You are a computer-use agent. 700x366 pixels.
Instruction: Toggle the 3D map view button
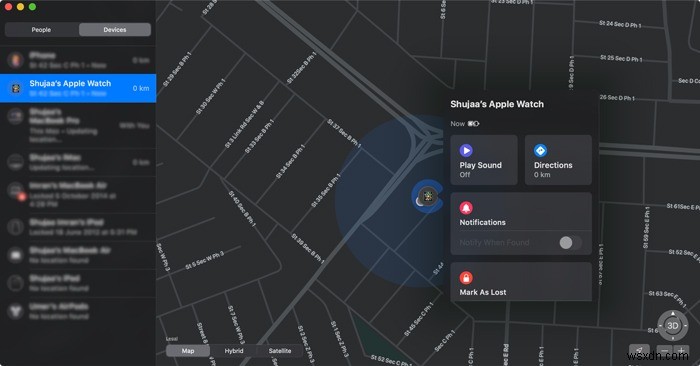672,326
